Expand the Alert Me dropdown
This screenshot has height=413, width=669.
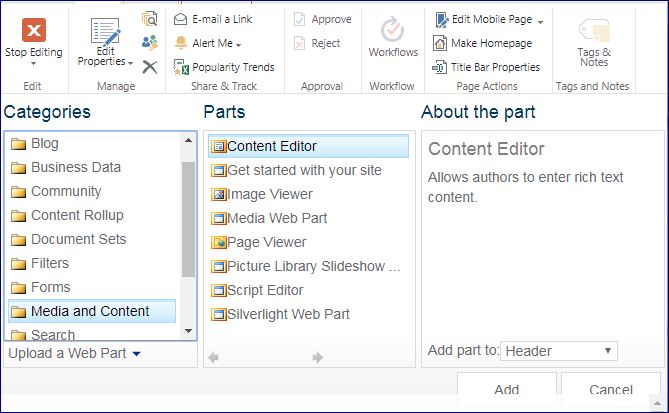point(239,44)
